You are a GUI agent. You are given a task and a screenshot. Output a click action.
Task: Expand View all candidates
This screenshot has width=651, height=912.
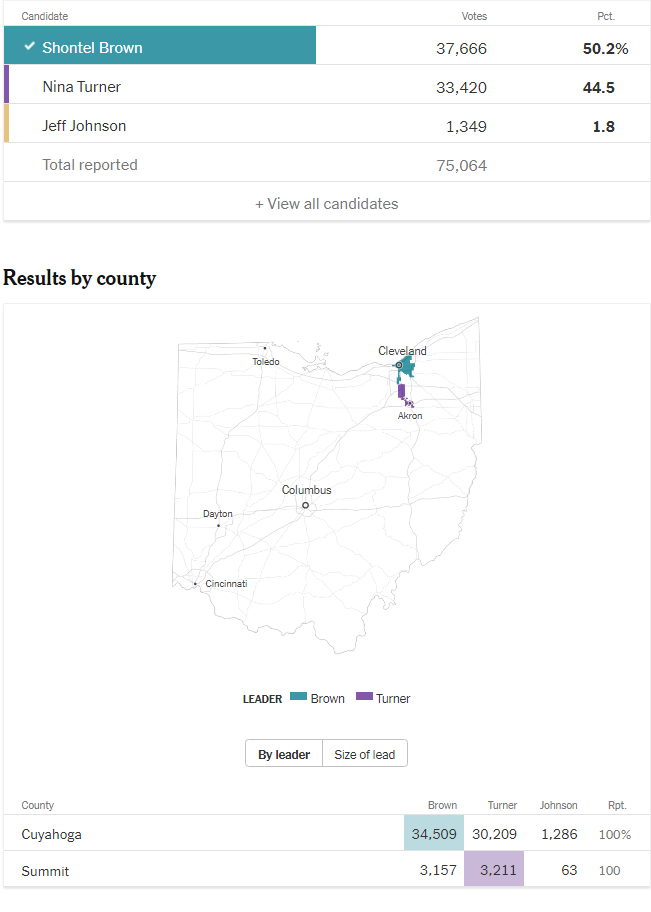pos(326,204)
